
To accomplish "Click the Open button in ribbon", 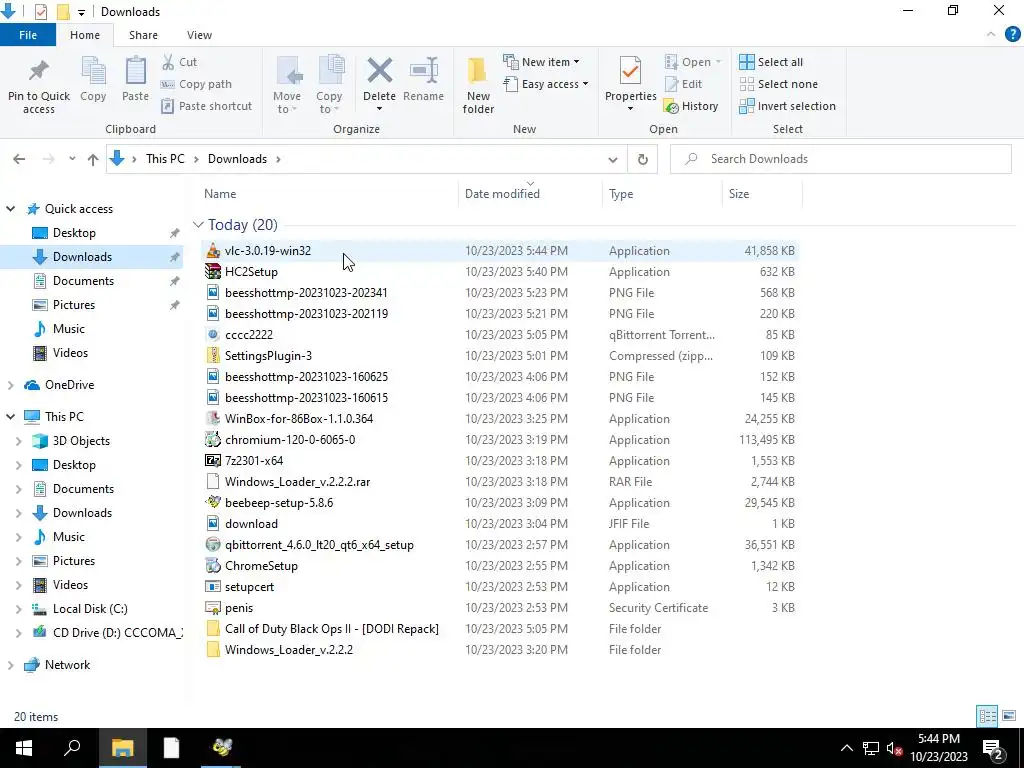I will (693, 62).
